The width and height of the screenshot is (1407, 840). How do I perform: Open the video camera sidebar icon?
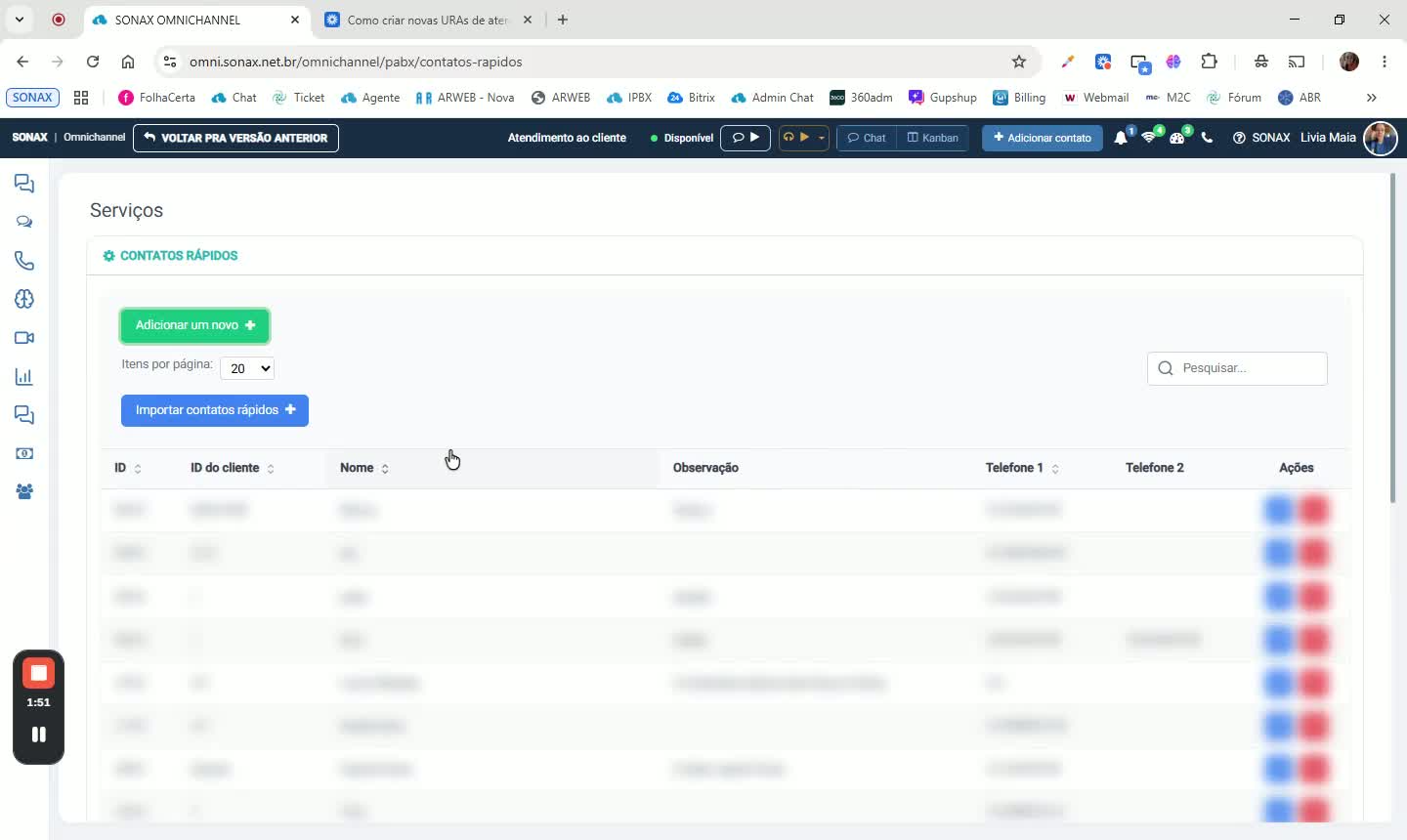pos(24,338)
